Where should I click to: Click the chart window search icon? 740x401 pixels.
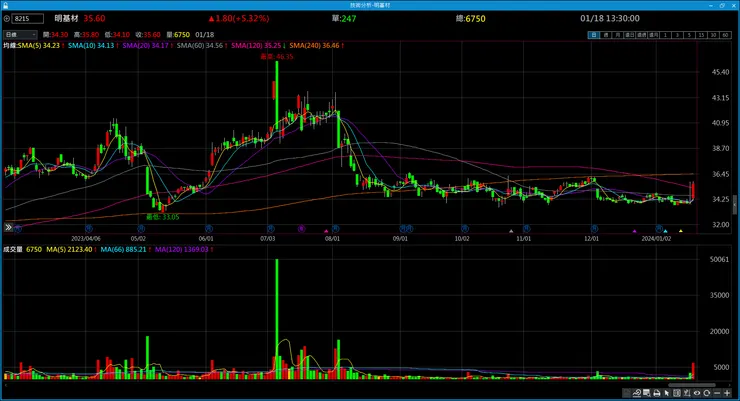[x=647, y=393]
